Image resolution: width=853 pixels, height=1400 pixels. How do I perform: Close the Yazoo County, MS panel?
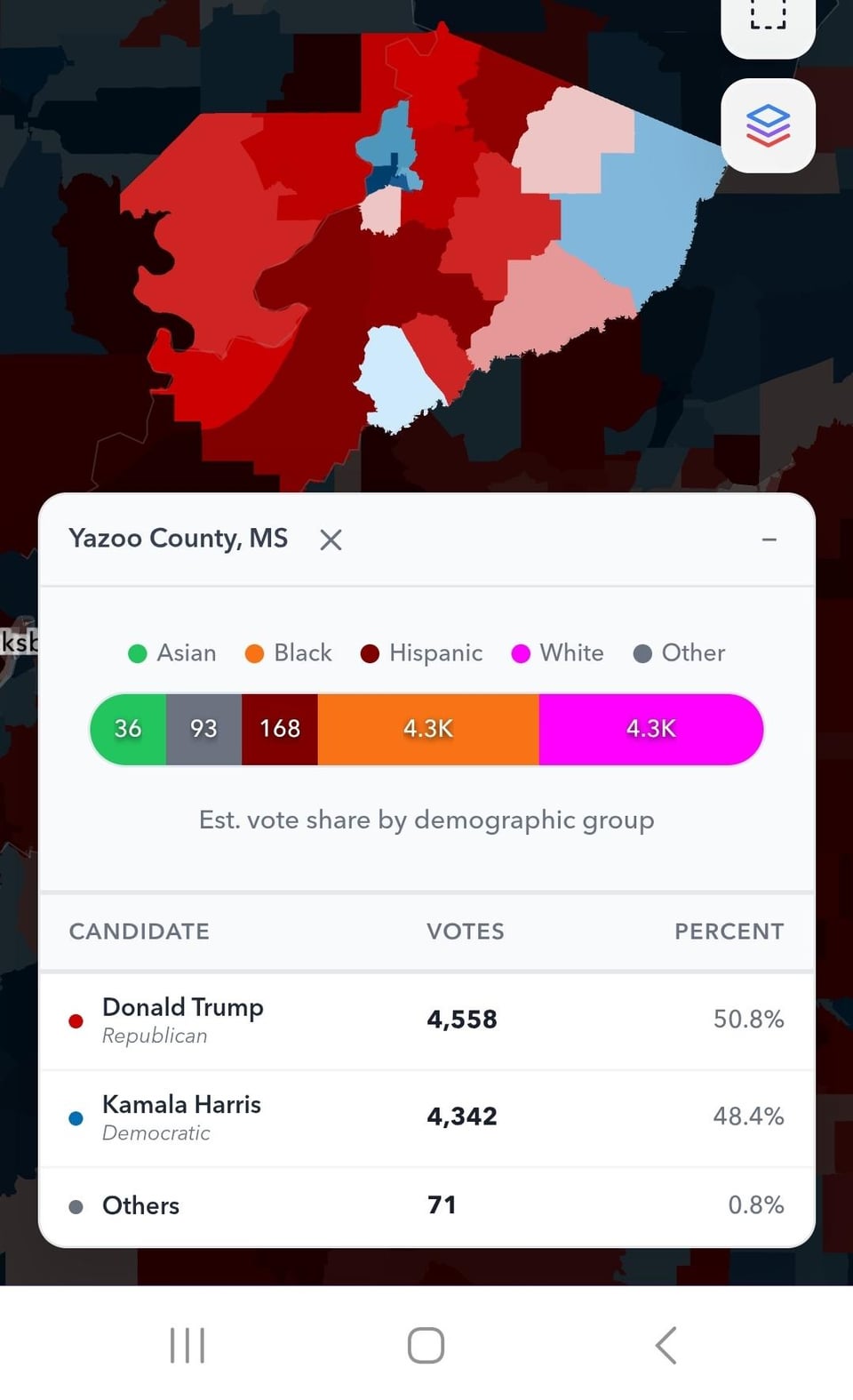tap(331, 540)
